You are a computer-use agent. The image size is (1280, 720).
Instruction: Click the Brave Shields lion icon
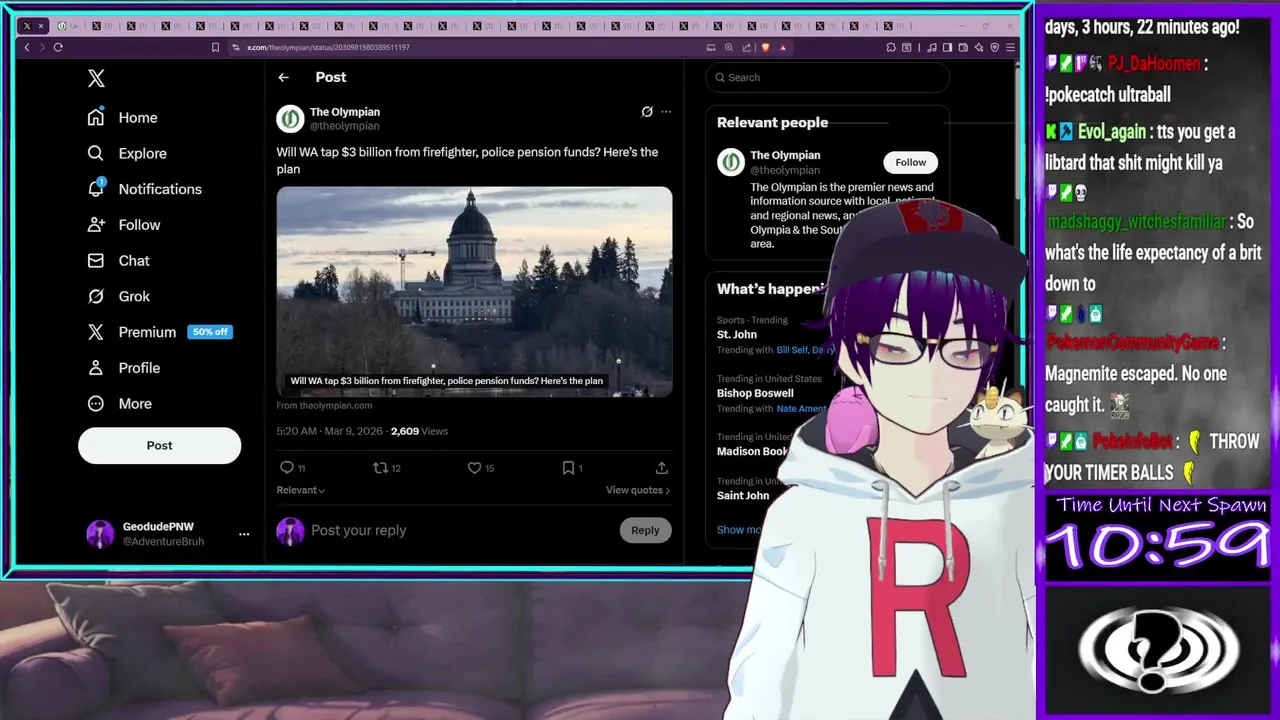pos(765,47)
